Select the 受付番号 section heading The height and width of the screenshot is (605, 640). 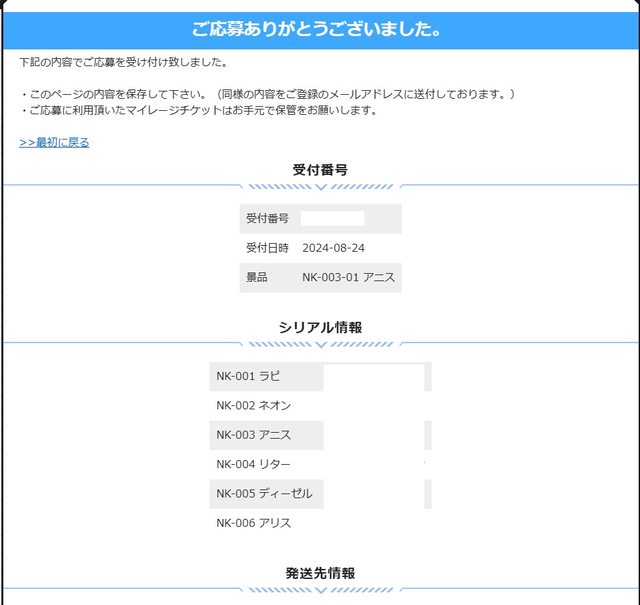pyautogui.click(x=320, y=170)
